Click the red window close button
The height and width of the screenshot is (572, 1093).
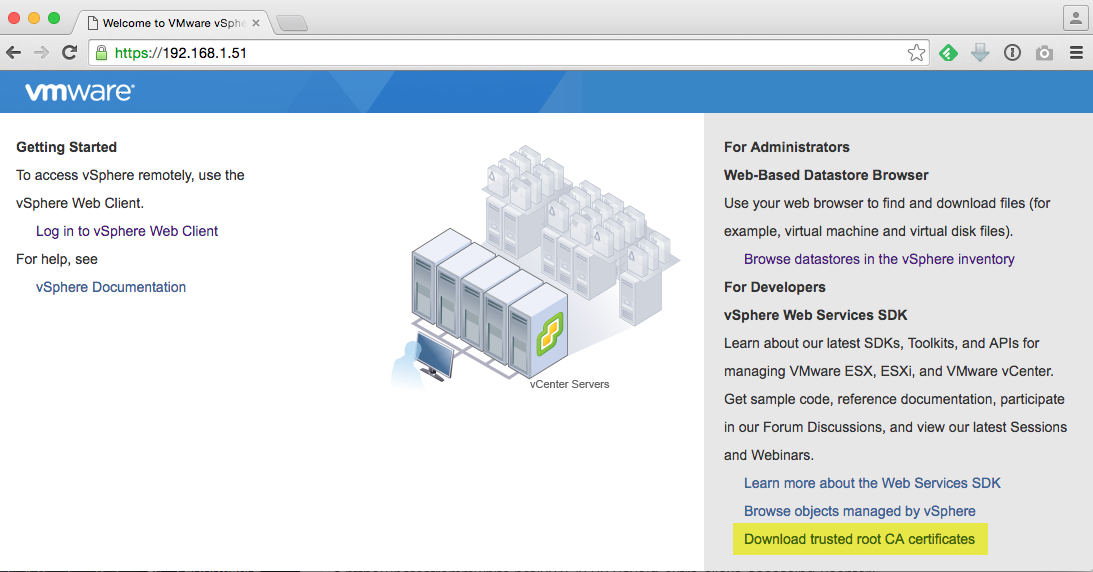coord(14,18)
